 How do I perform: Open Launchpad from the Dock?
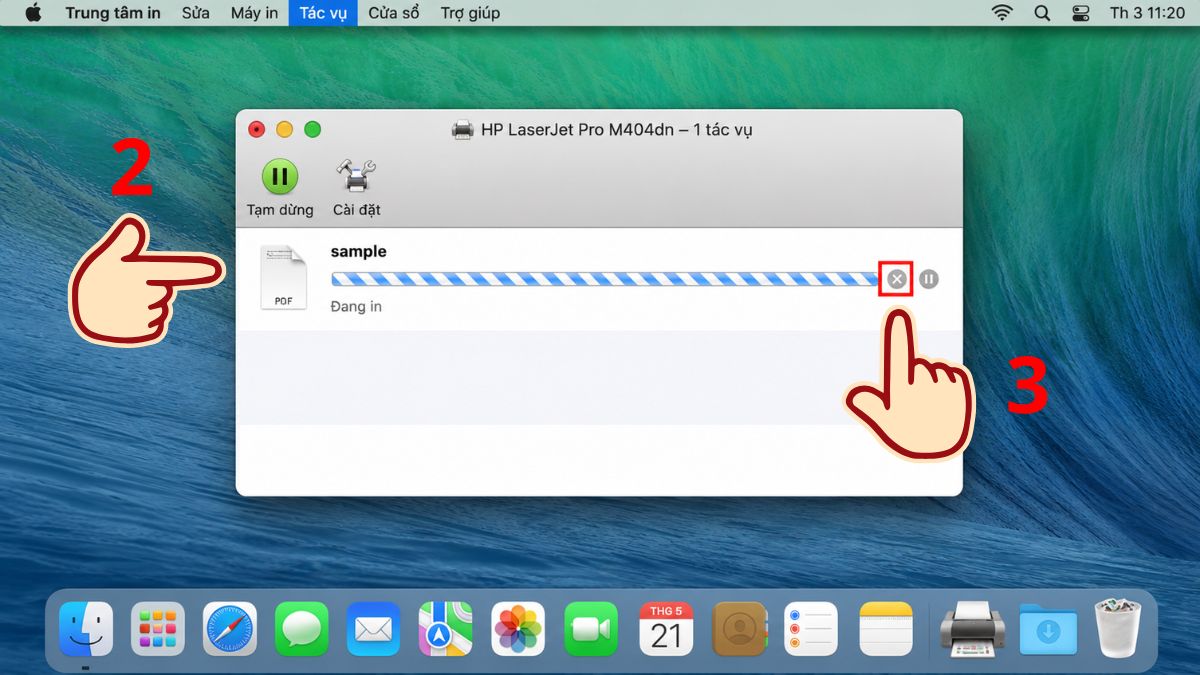pyautogui.click(x=158, y=629)
